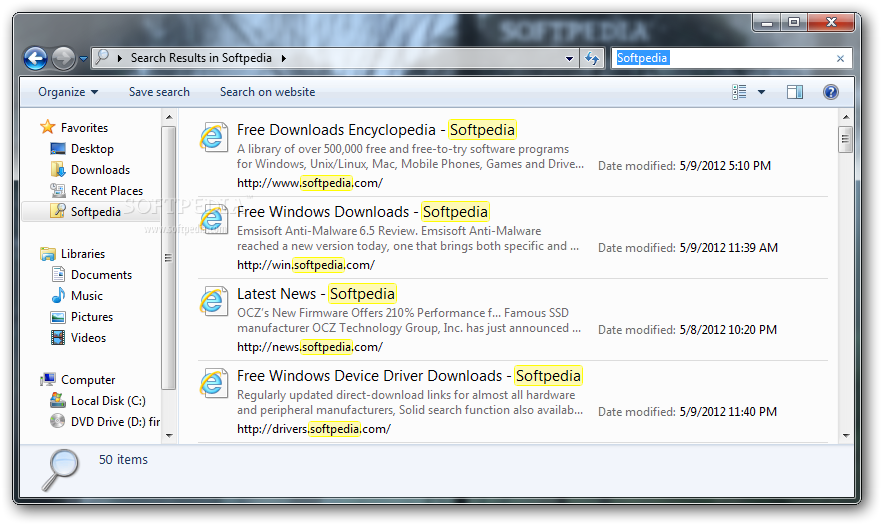Refresh the search results

coord(592,58)
